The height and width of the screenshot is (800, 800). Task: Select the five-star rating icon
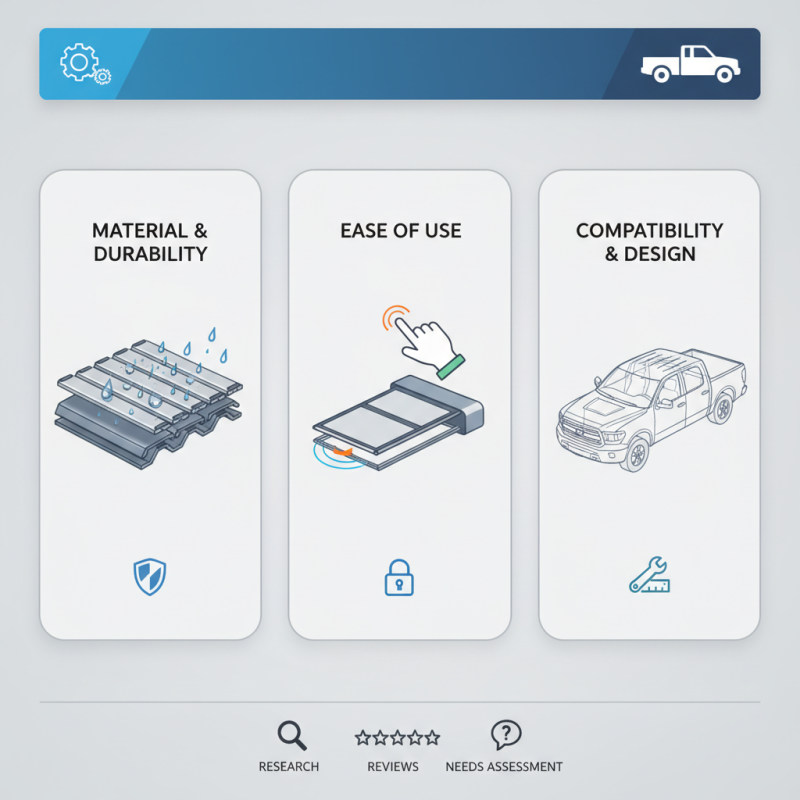point(397,737)
